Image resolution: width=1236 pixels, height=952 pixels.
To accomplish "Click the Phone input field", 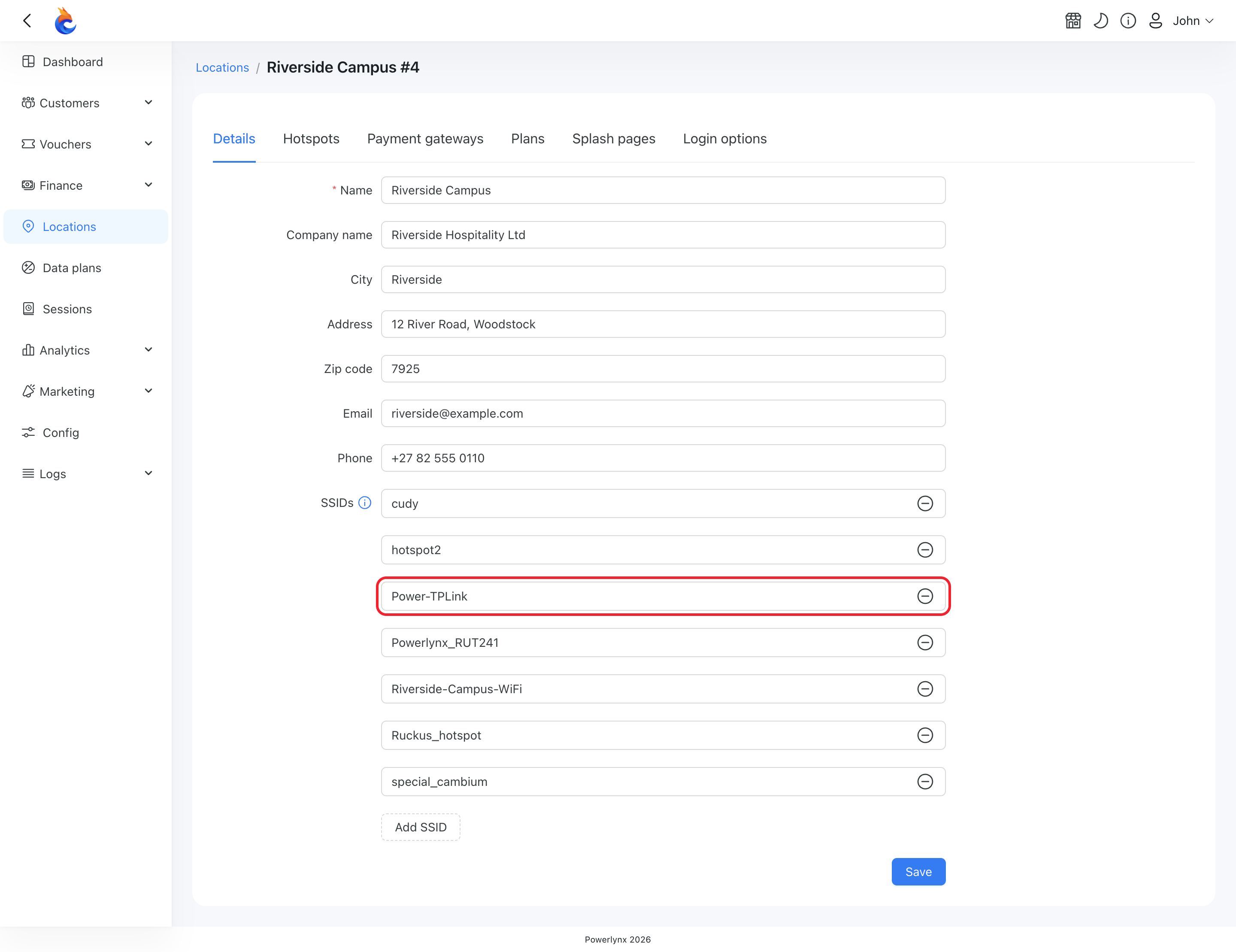I will click(x=663, y=458).
